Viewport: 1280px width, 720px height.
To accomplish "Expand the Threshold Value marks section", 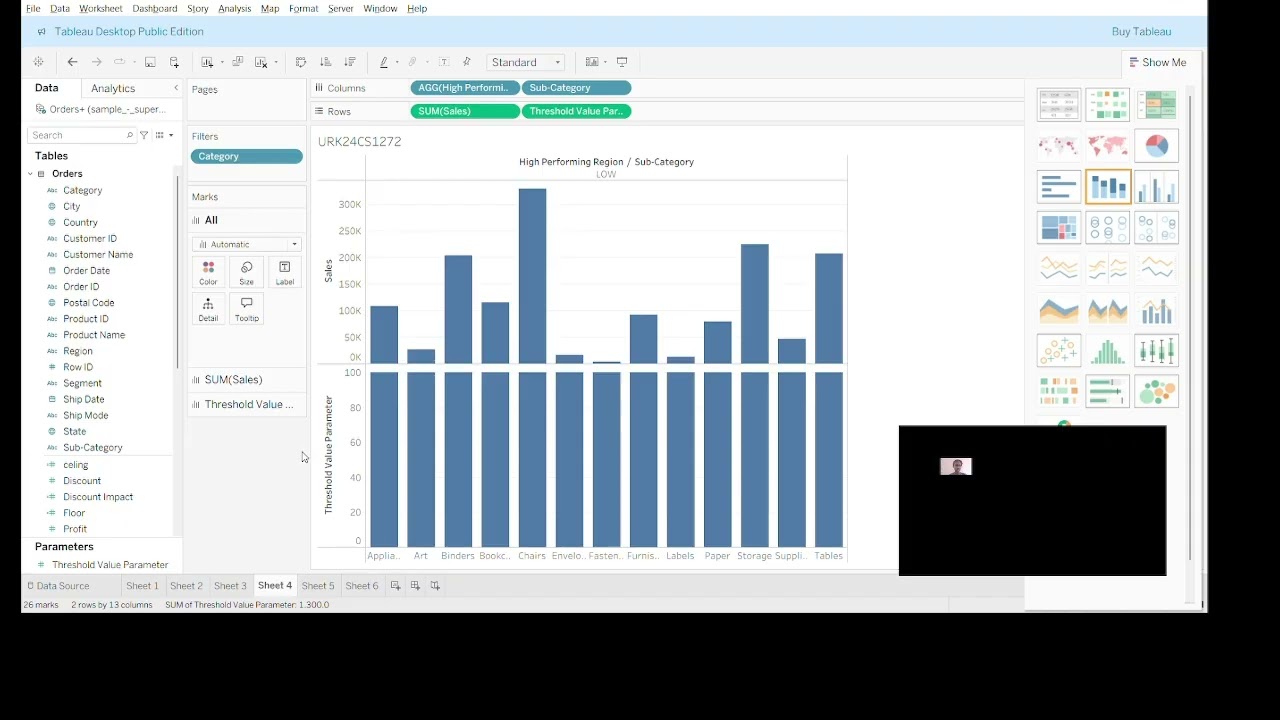I will tap(246, 405).
